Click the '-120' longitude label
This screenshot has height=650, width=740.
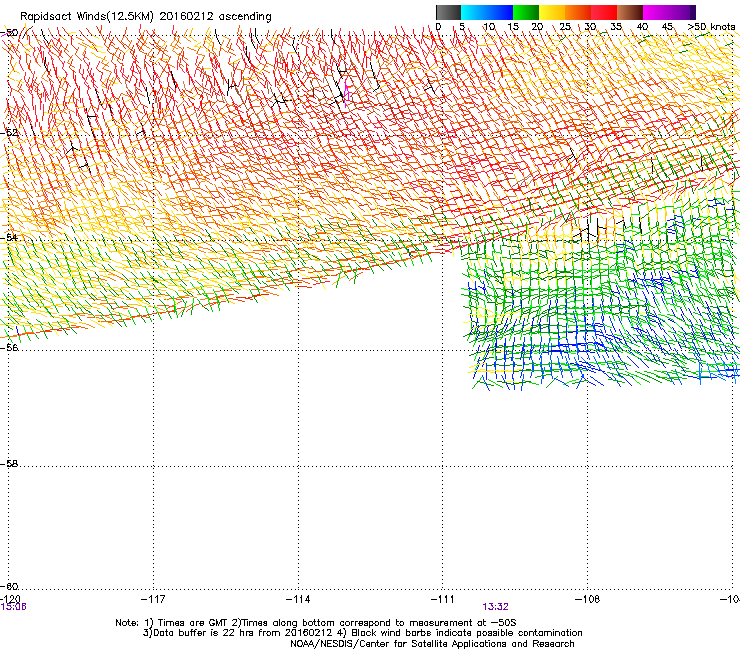pyautogui.click(x=10, y=599)
